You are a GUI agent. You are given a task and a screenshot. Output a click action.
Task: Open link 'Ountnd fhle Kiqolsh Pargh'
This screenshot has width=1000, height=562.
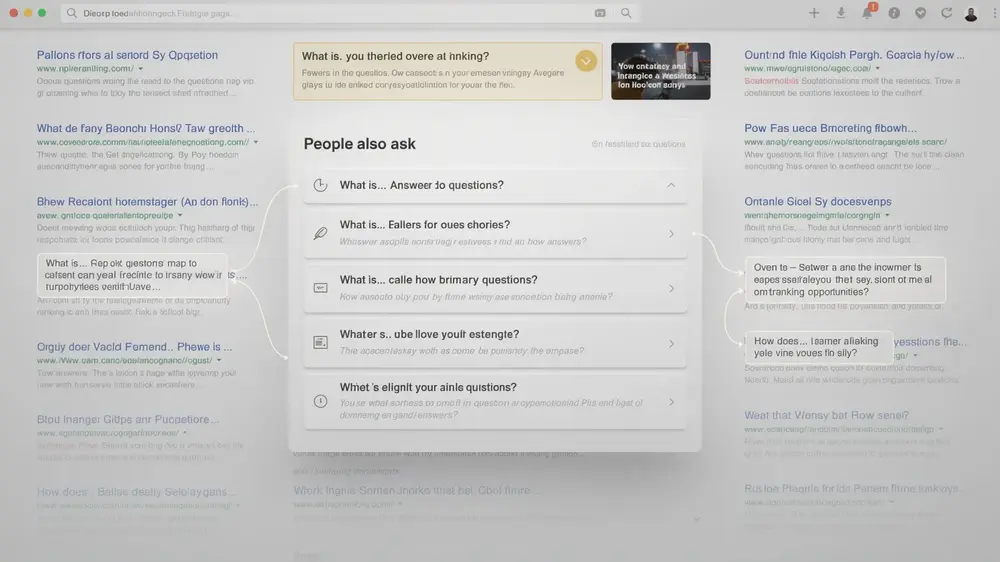tap(854, 55)
